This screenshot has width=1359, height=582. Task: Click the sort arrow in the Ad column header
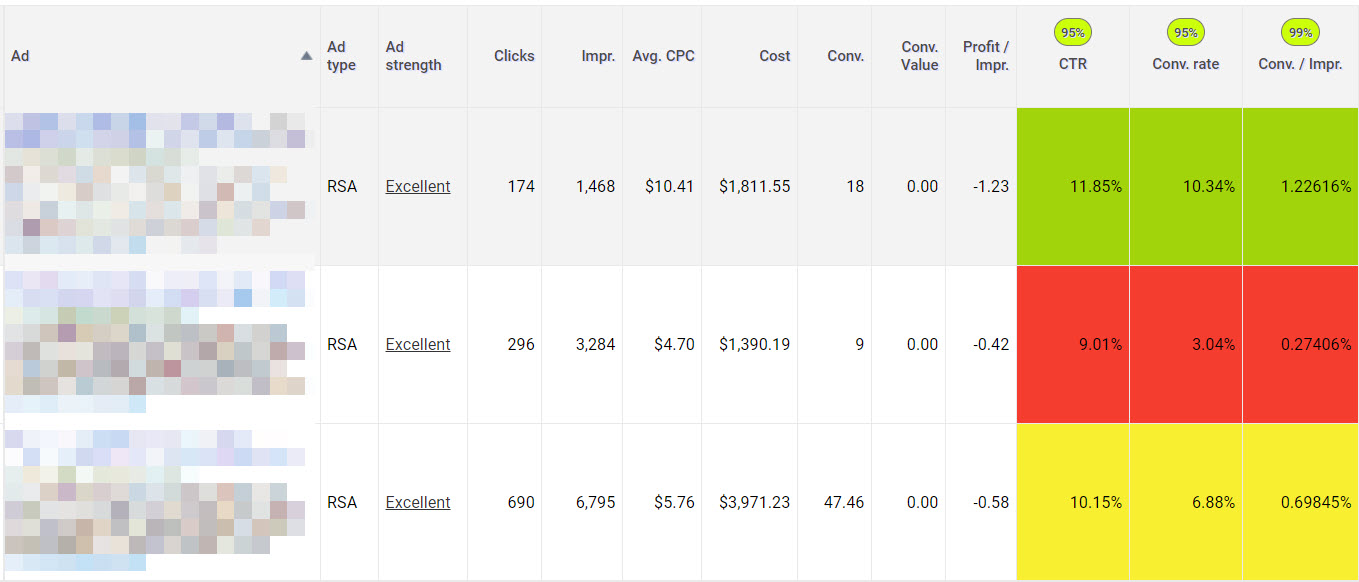(x=306, y=56)
